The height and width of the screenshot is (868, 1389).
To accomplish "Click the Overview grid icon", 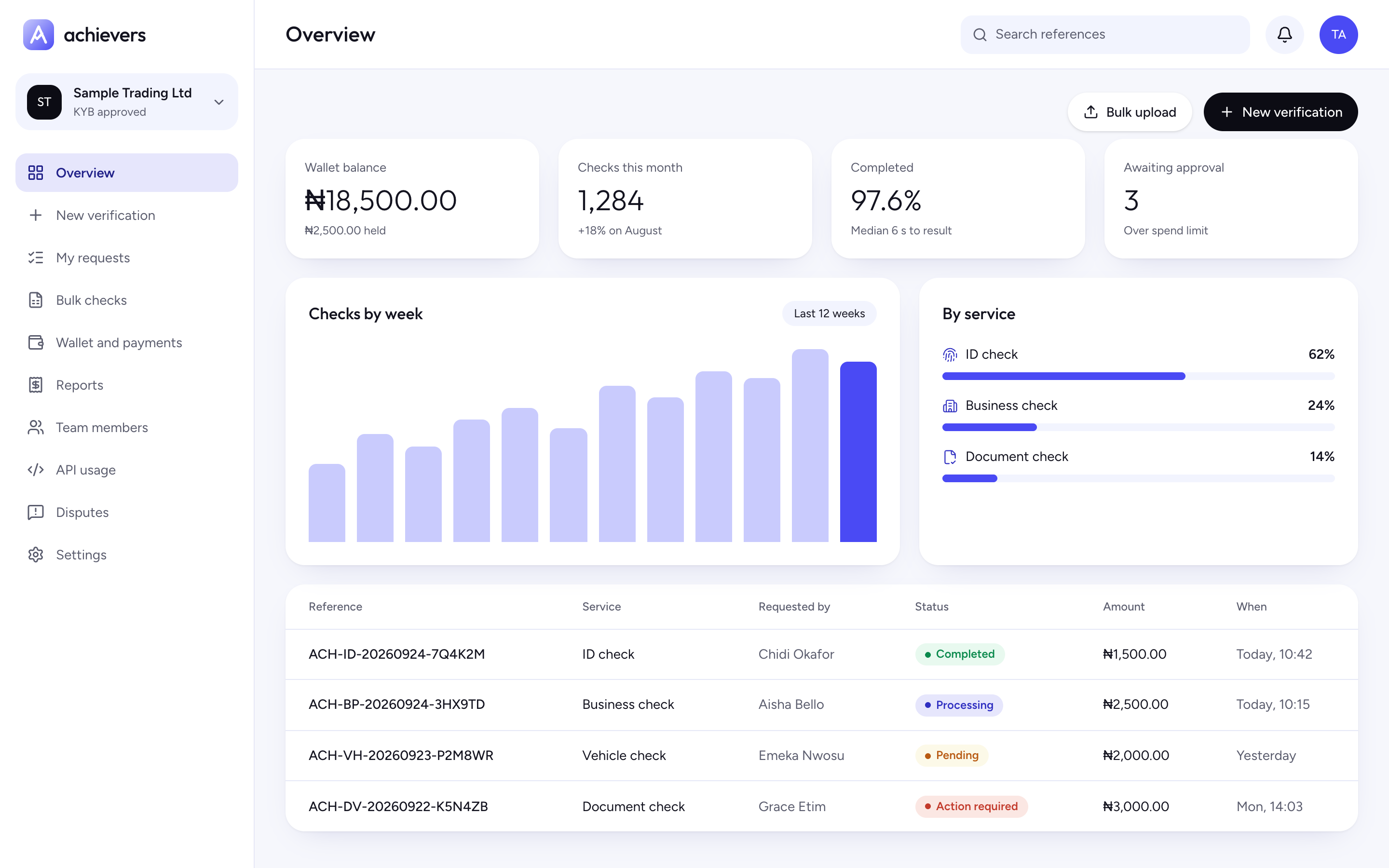I will [36, 173].
